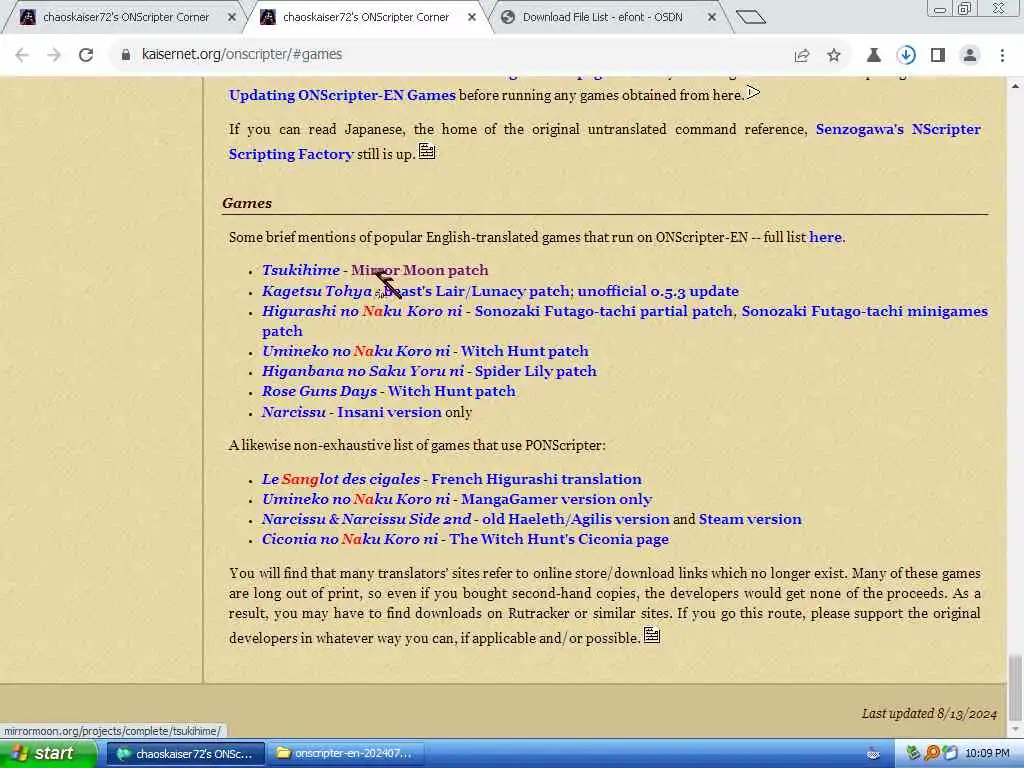The height and width of the screenshot is (768, 1024).
Task: Open Narcissu & Narcissu Side 2nd link
Action: [x=366, y=520]
